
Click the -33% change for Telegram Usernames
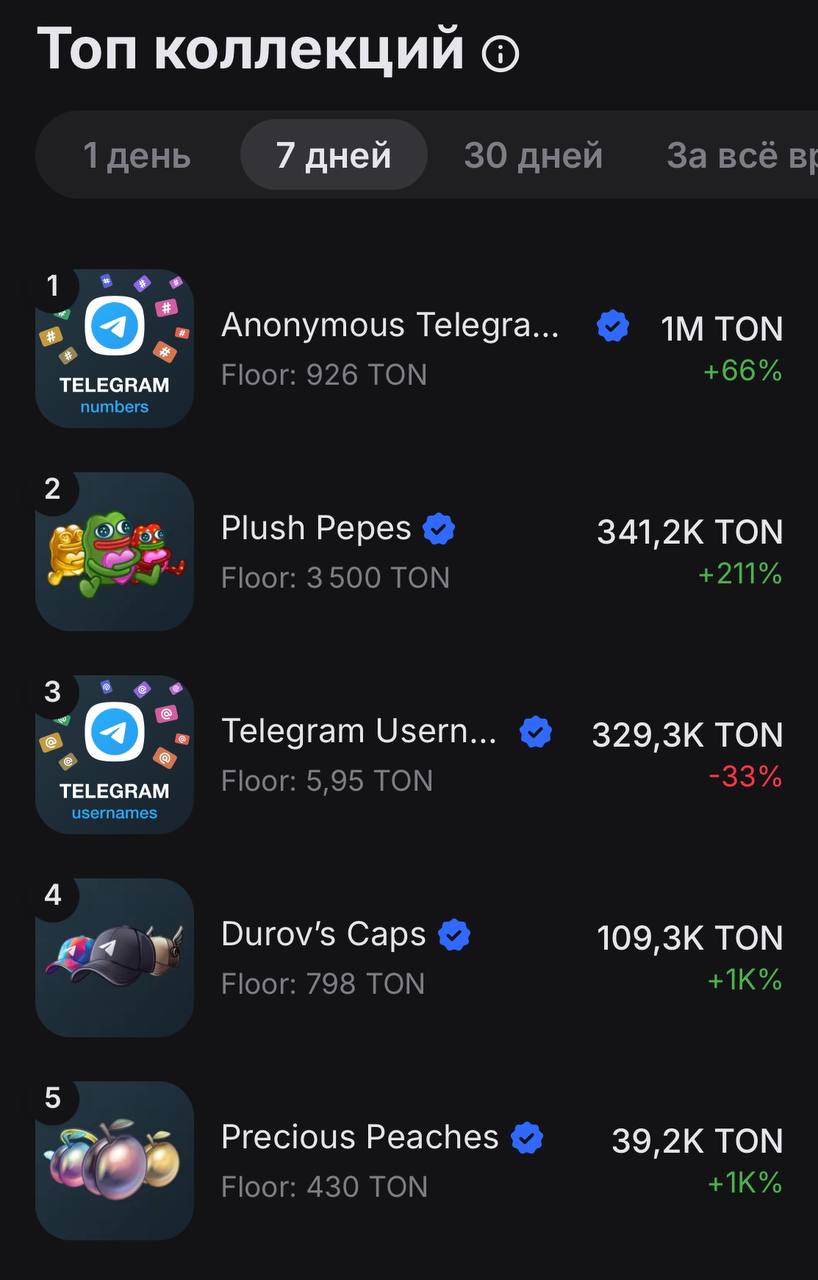pyautogui.click(x=746, y=777)
